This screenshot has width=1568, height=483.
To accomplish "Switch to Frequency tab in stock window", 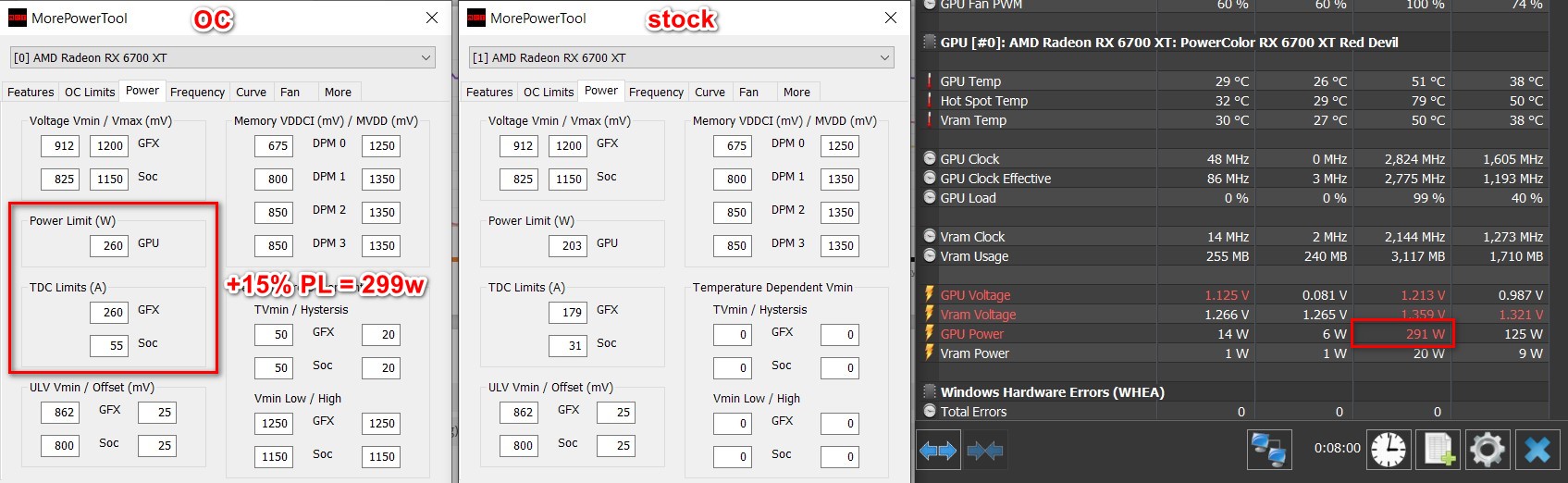I will point(656,92).
